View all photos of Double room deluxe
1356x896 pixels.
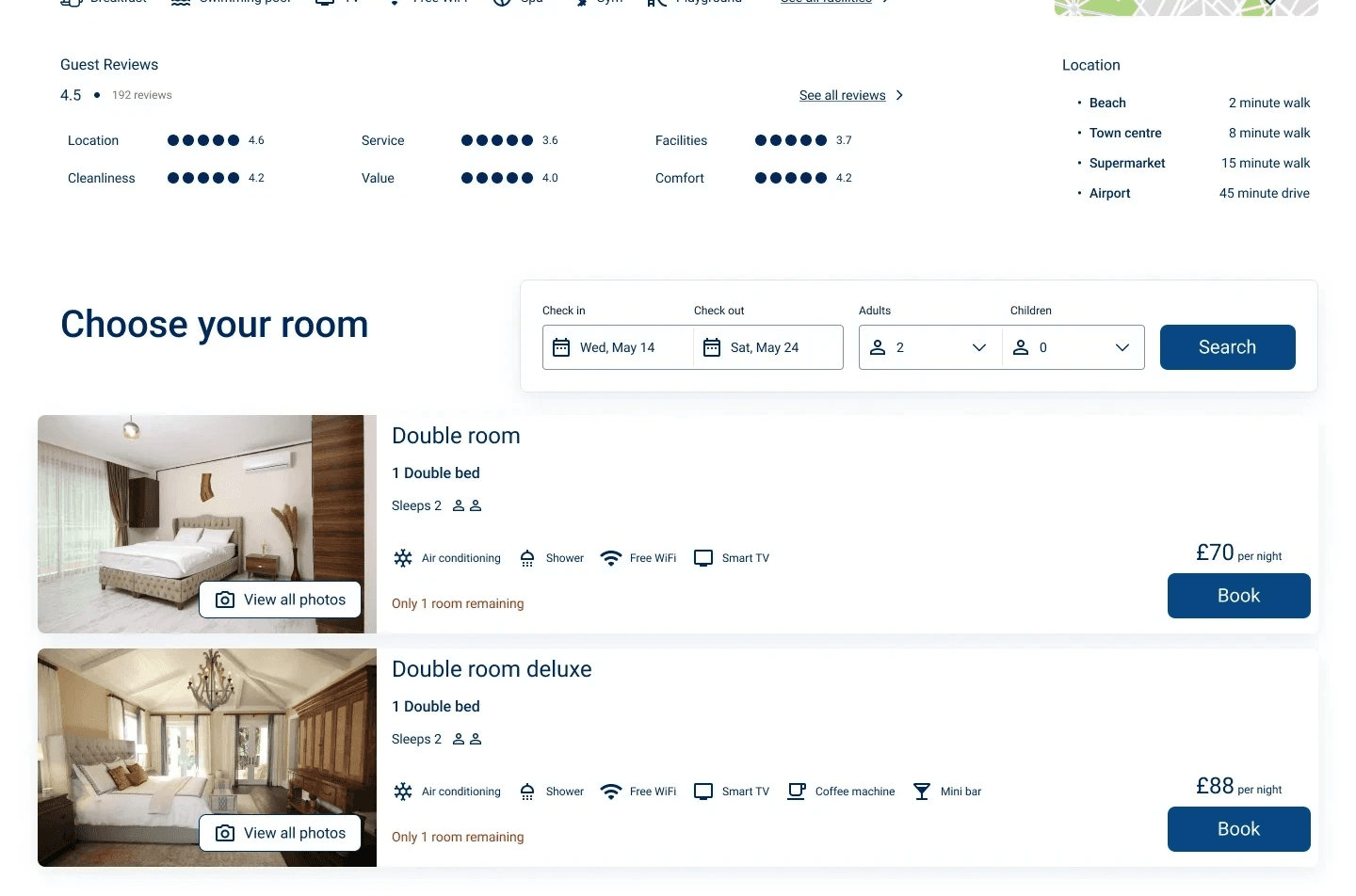click(281, 833)
